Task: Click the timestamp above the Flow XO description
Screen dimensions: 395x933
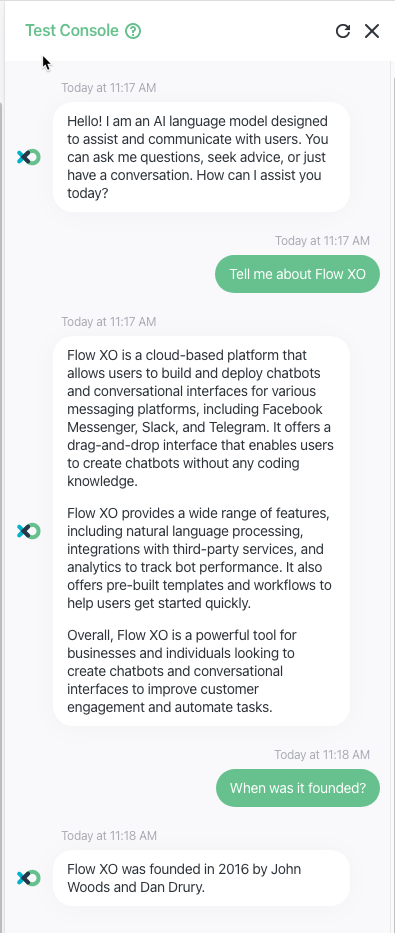Action: [x=108, y=322]
